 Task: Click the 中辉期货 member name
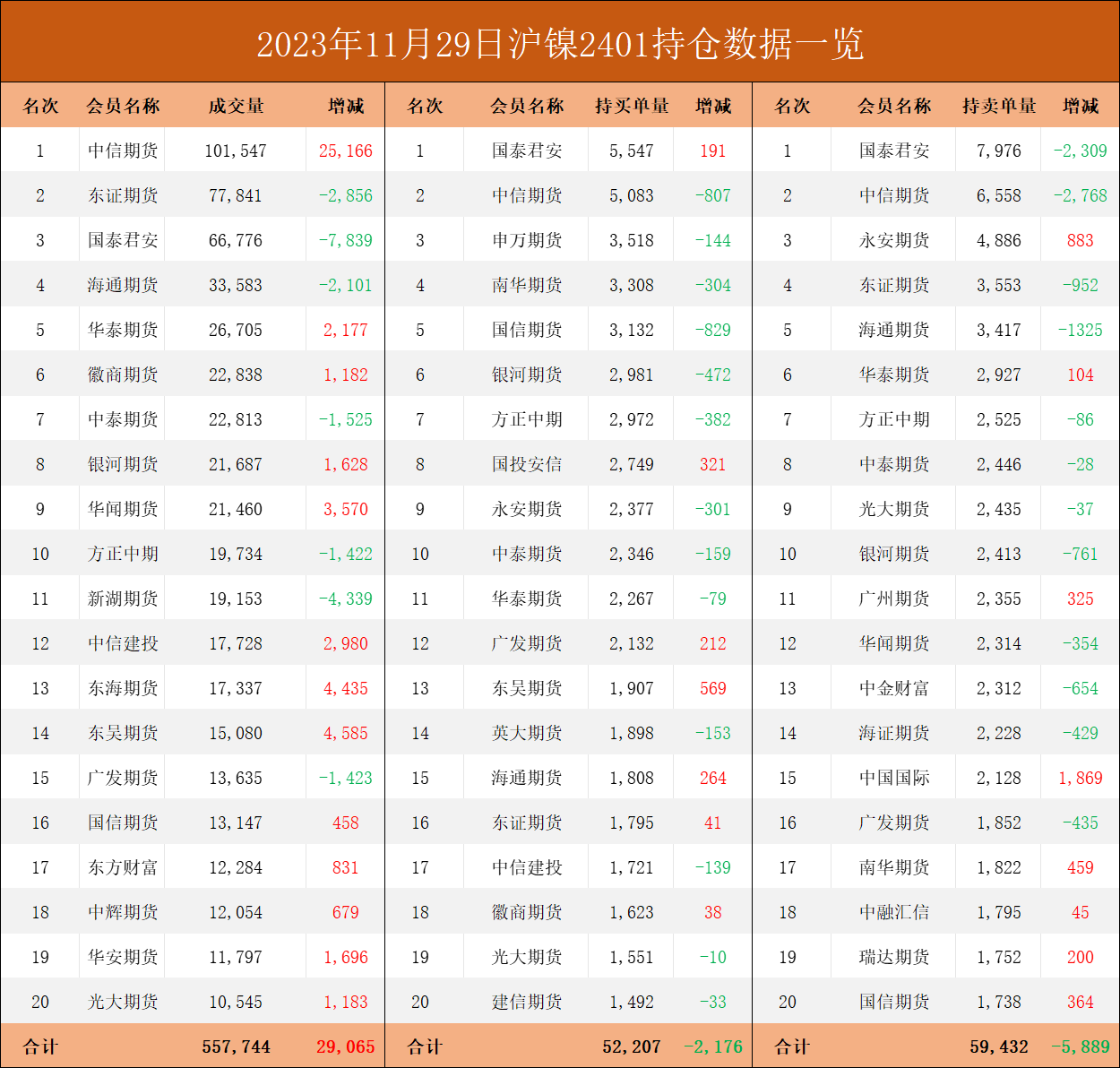(123, 912)
